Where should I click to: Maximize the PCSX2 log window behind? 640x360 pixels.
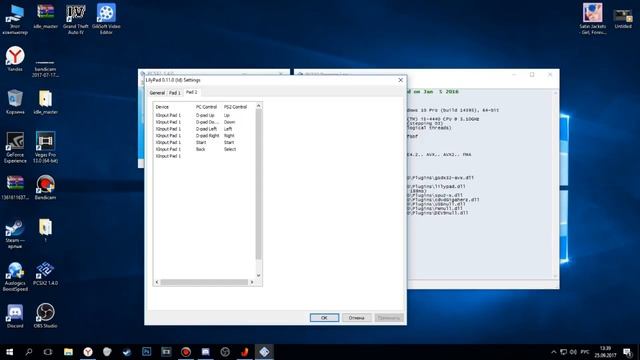(x=532, y=75)
